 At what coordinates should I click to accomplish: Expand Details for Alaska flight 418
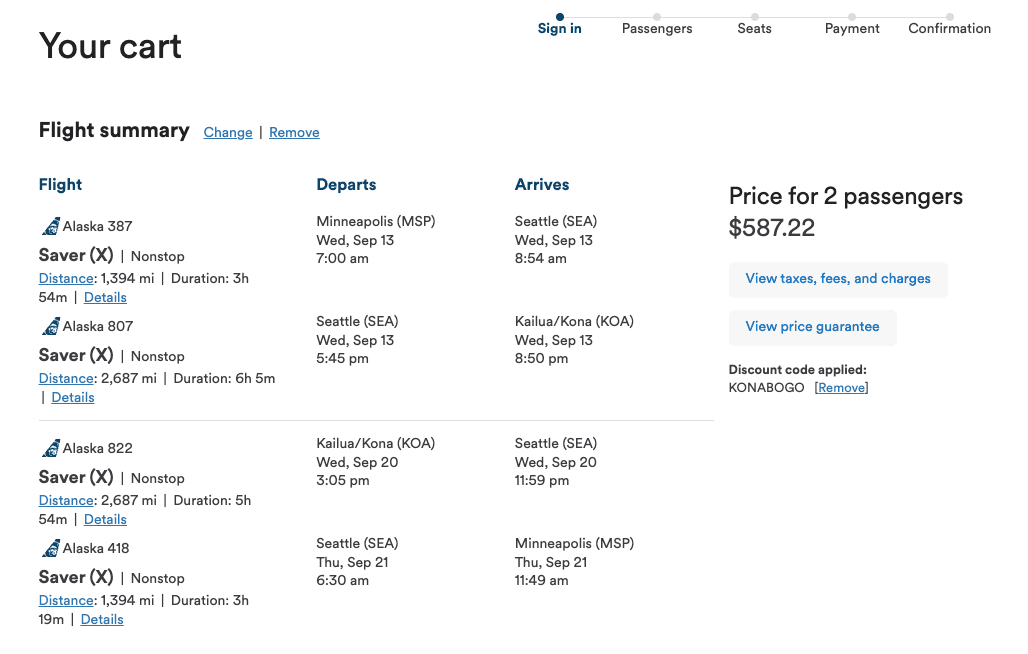pyautogui.click(x=104, y=619)
